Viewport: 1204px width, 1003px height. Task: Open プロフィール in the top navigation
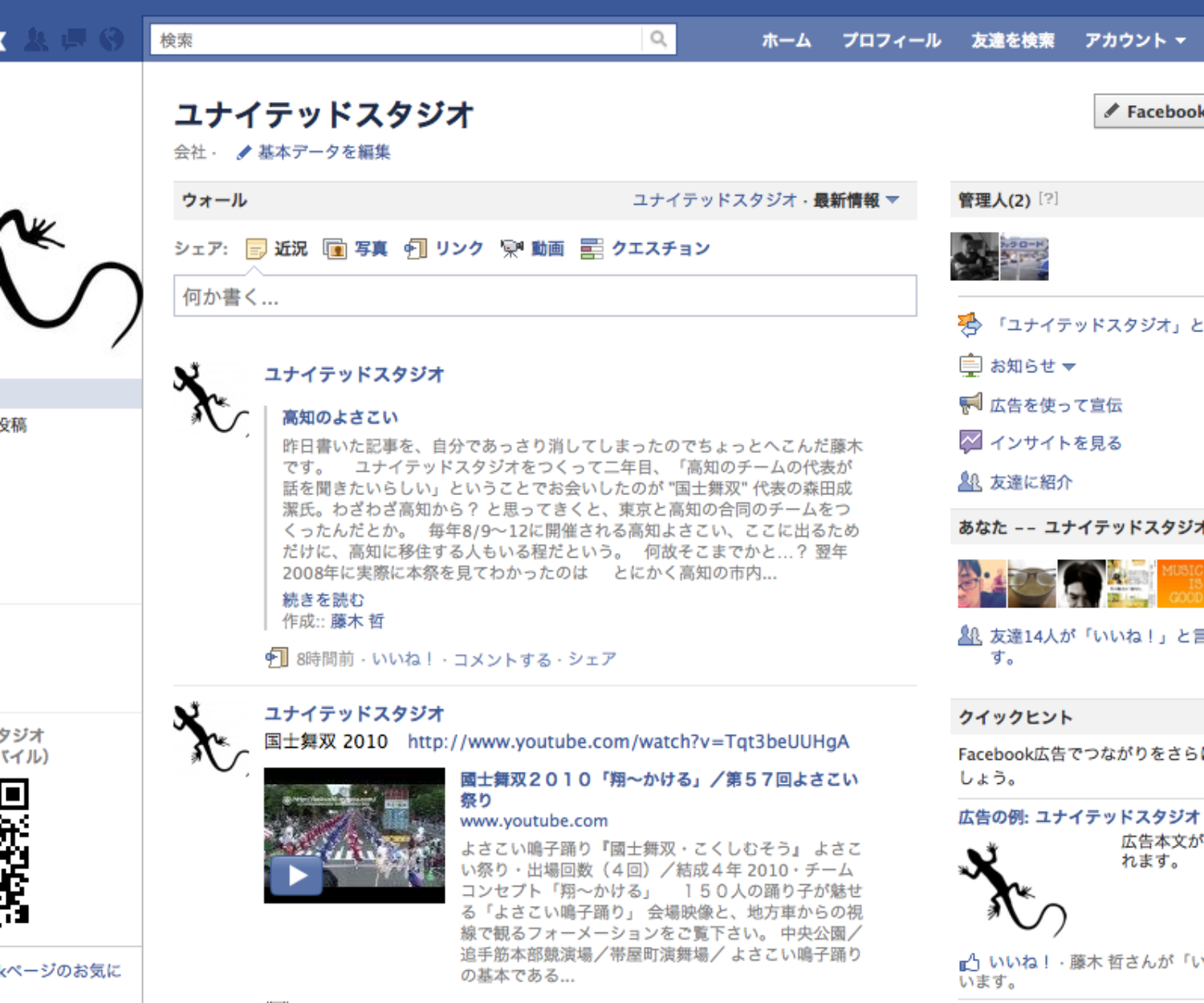coord(891,40)
